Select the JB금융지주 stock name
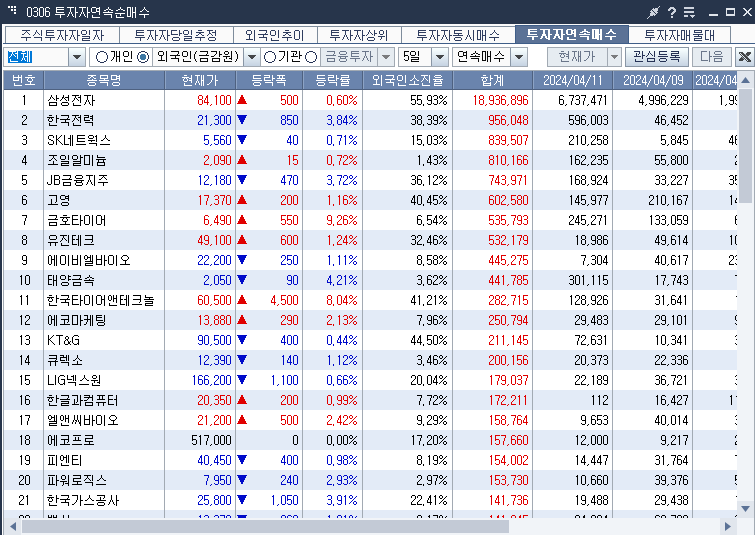 click(78, 180)
